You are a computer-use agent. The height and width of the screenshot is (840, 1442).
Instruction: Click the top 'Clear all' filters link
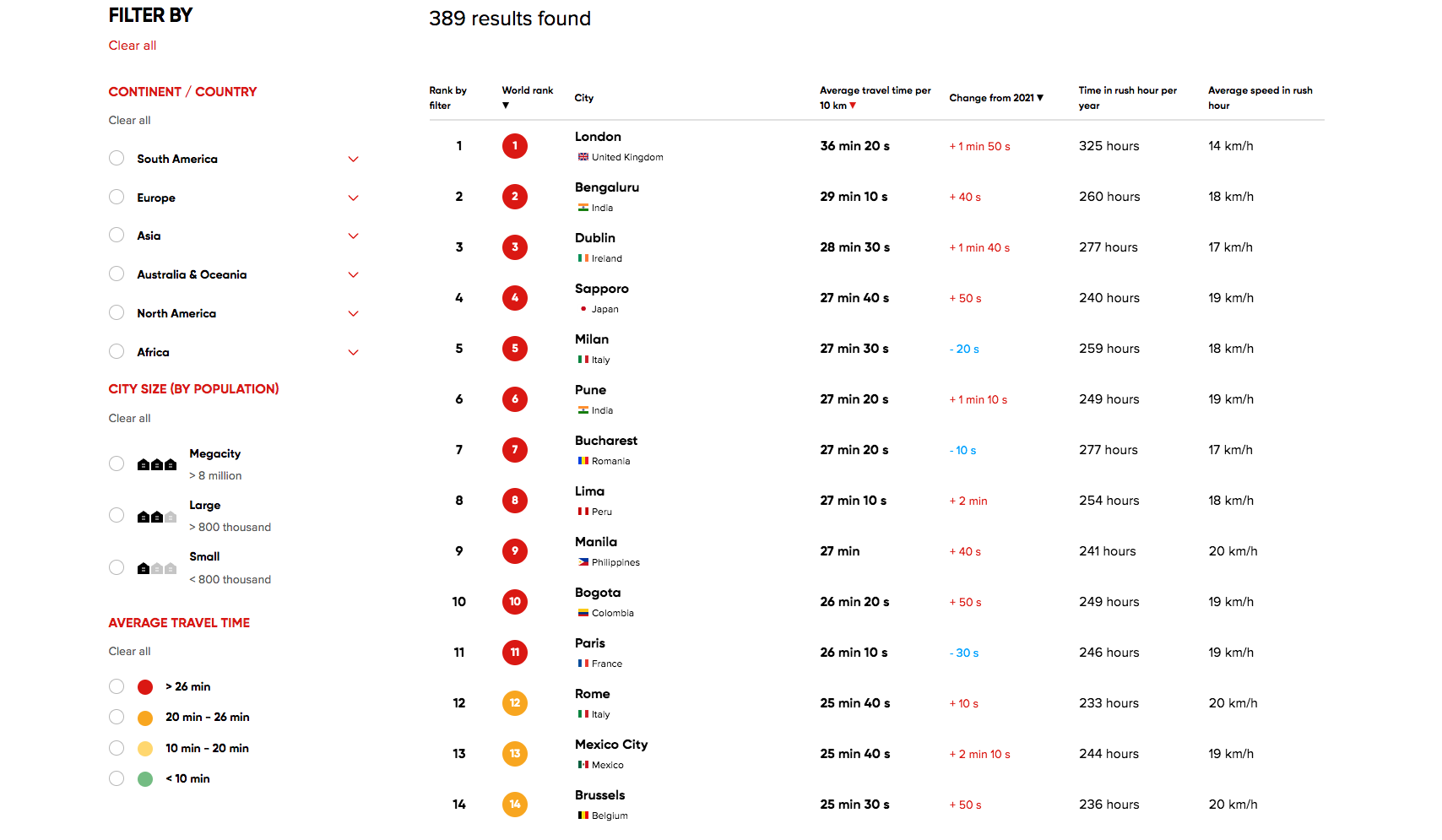coord(133,46)
